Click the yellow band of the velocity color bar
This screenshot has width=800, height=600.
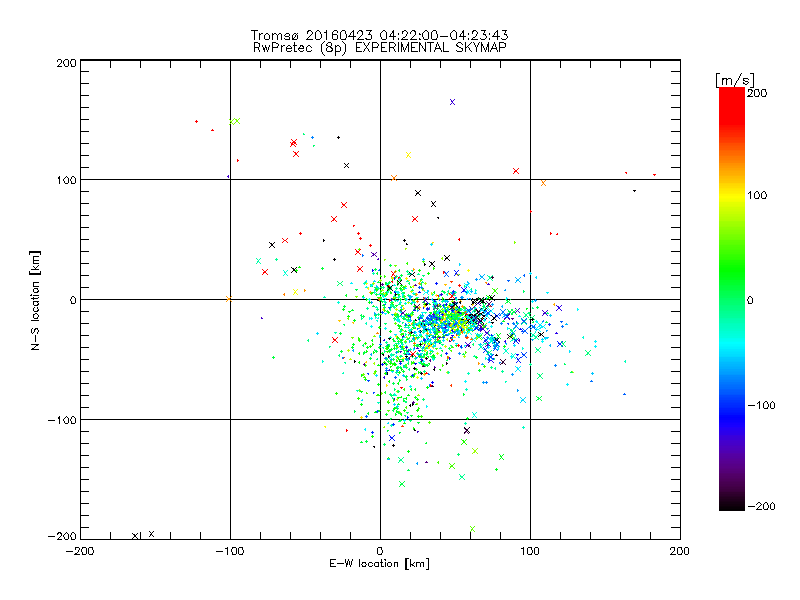pyautogui.click(x=732, y=195)
